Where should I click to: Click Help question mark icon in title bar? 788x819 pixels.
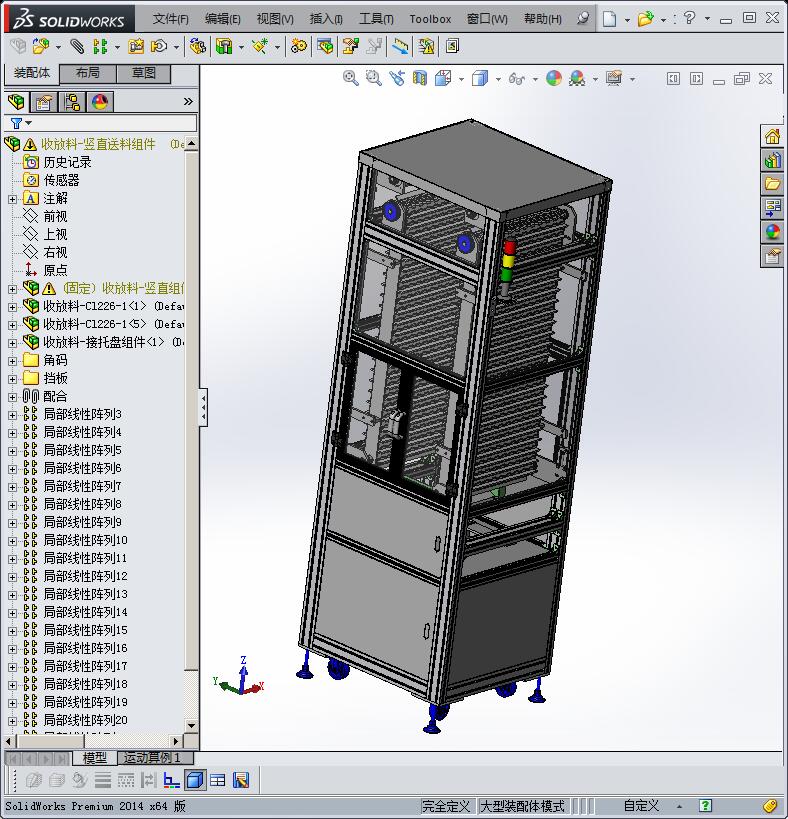pos(689,18)
